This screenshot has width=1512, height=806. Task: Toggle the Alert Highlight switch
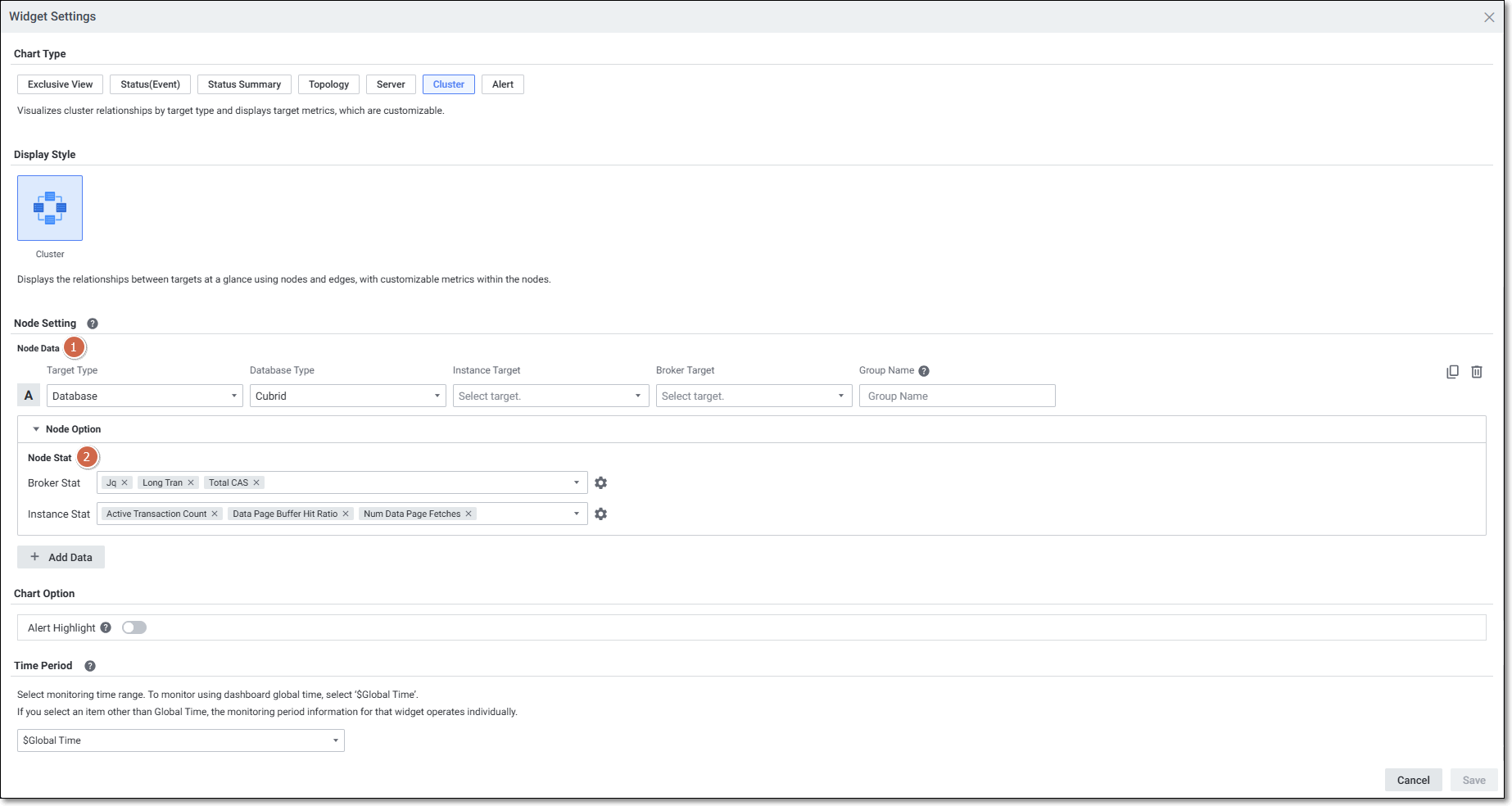[134, 628]
